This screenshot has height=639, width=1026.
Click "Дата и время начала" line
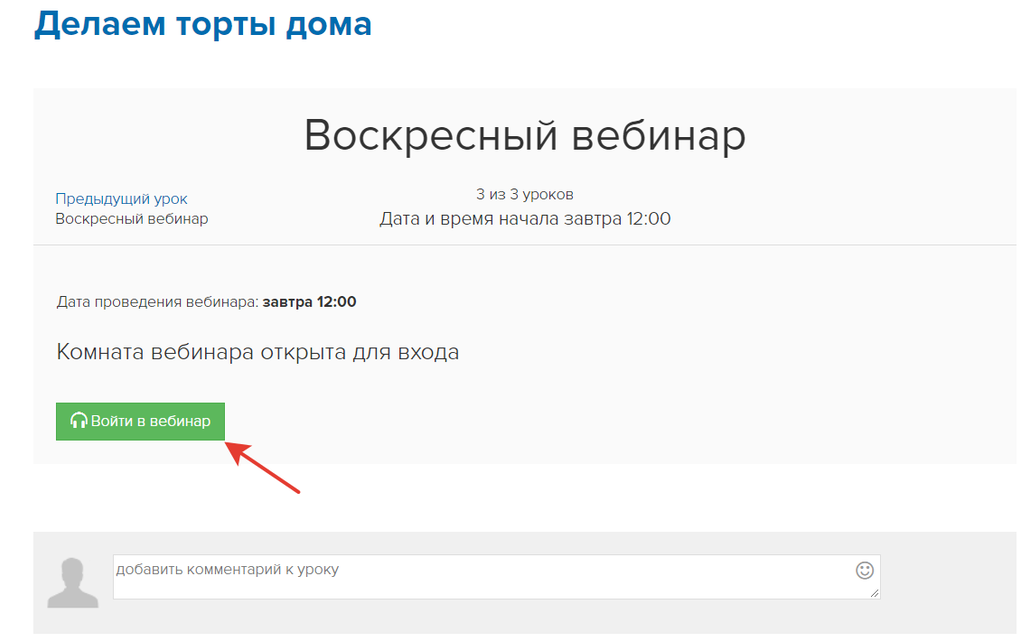(x=524, y=218)
